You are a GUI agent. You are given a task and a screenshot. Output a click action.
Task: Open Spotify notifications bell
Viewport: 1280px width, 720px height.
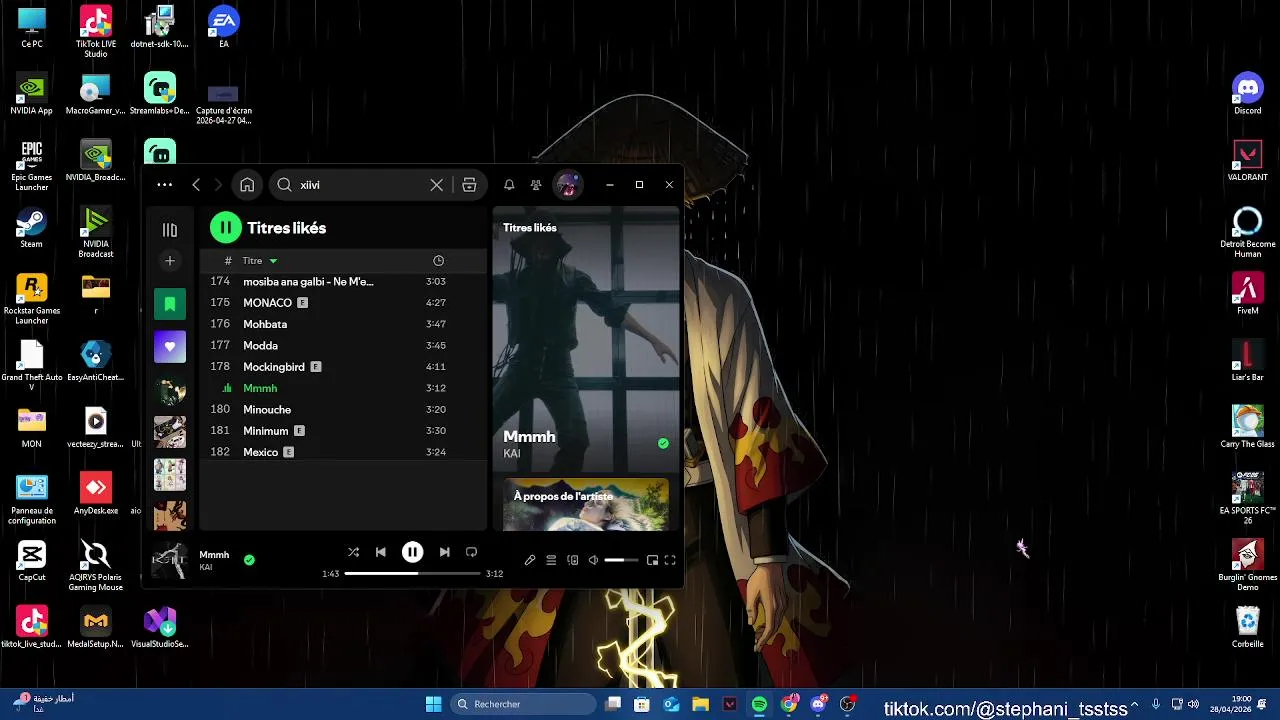pyautogui.click(x=509, y=185)
